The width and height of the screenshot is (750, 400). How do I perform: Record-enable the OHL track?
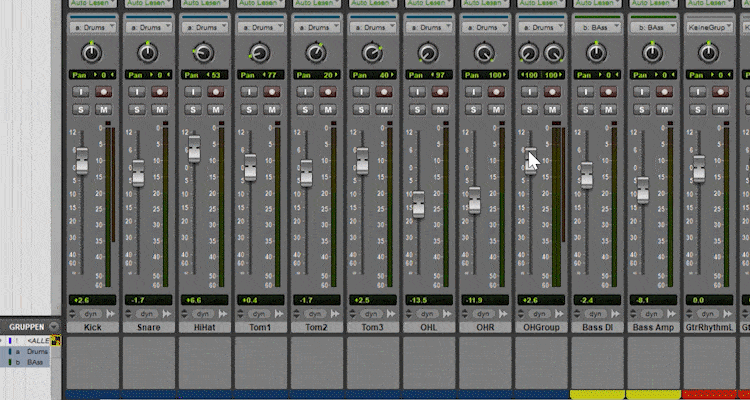coord(440,92)
